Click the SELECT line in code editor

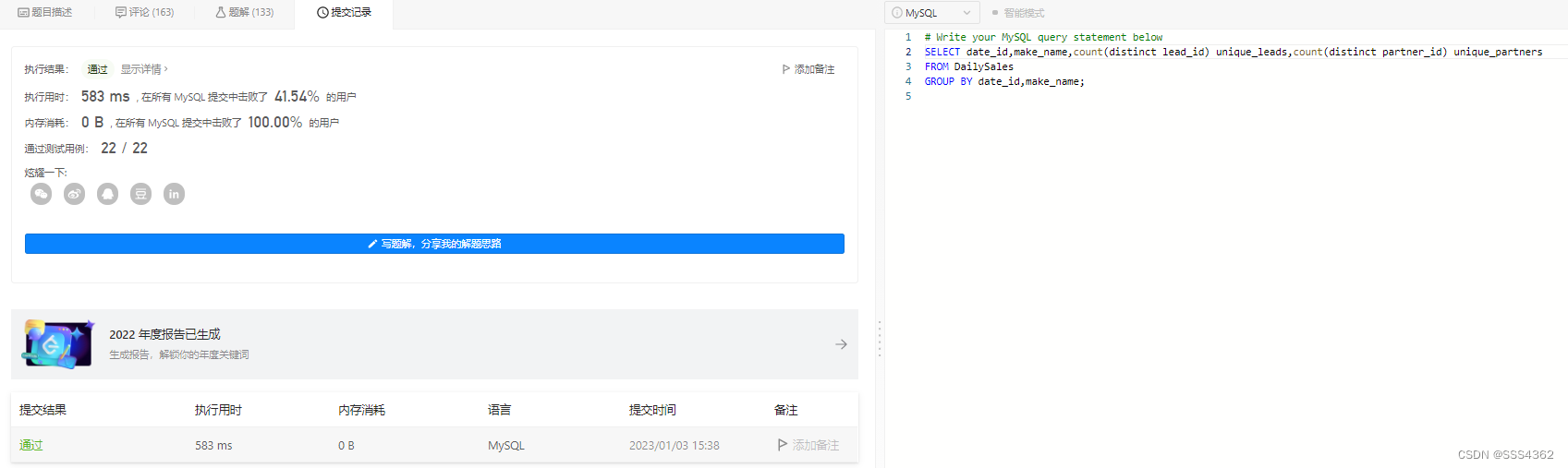click(1234, 52)
